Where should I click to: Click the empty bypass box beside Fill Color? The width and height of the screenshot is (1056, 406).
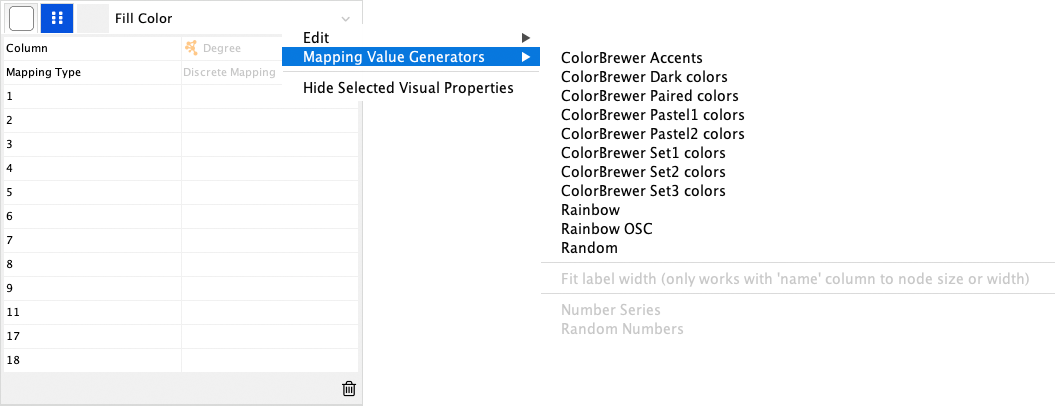tap(93, 18)
